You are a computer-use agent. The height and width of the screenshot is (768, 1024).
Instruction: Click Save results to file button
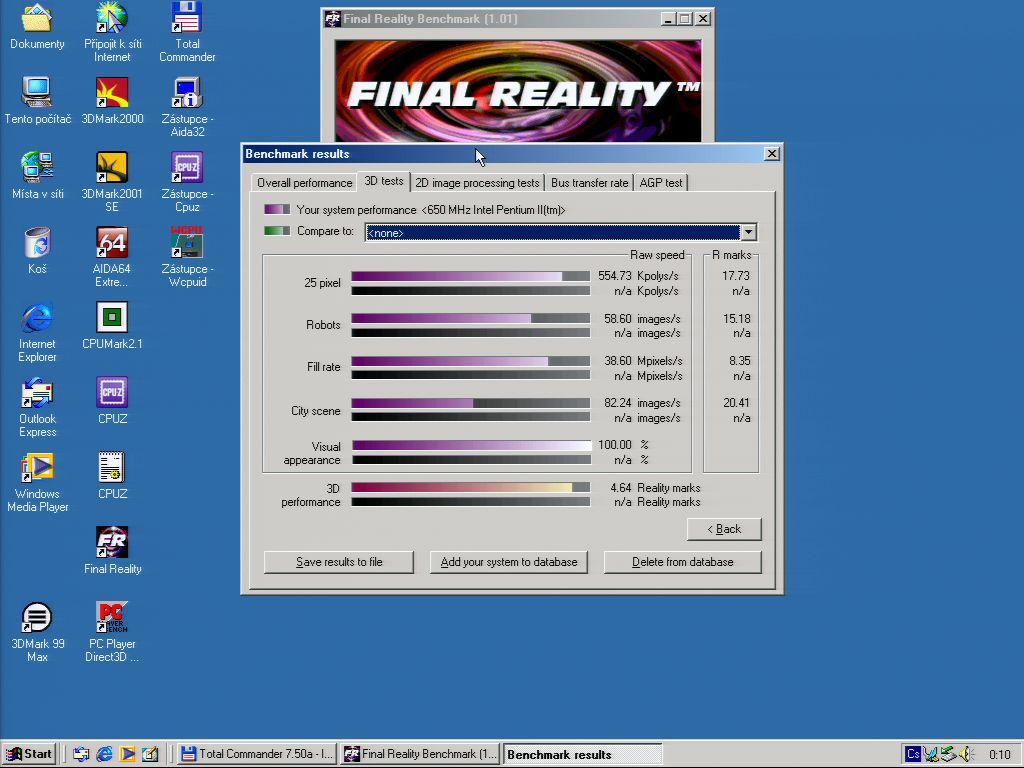click(339, 562)
